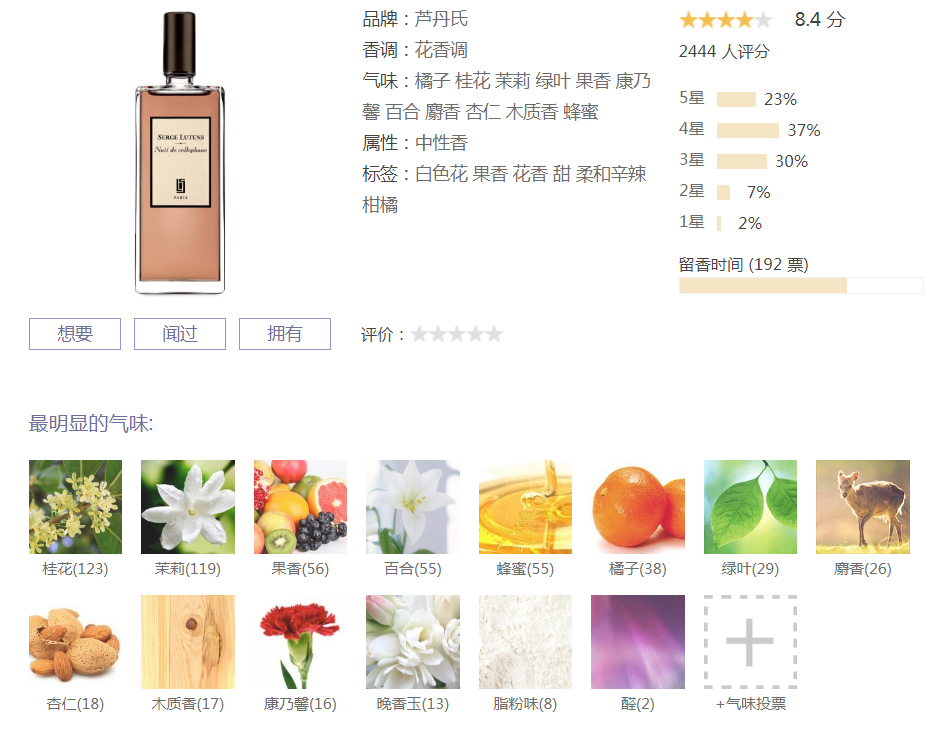
Task: Click the plus icon to add scent vote
Action: (751, 642)
